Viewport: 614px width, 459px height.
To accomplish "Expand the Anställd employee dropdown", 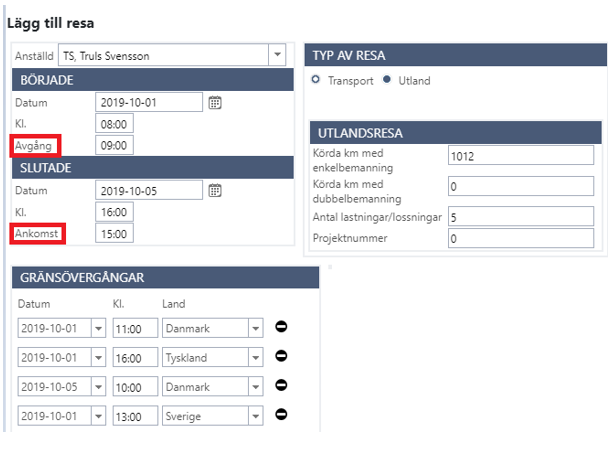I will coord(276,56).
